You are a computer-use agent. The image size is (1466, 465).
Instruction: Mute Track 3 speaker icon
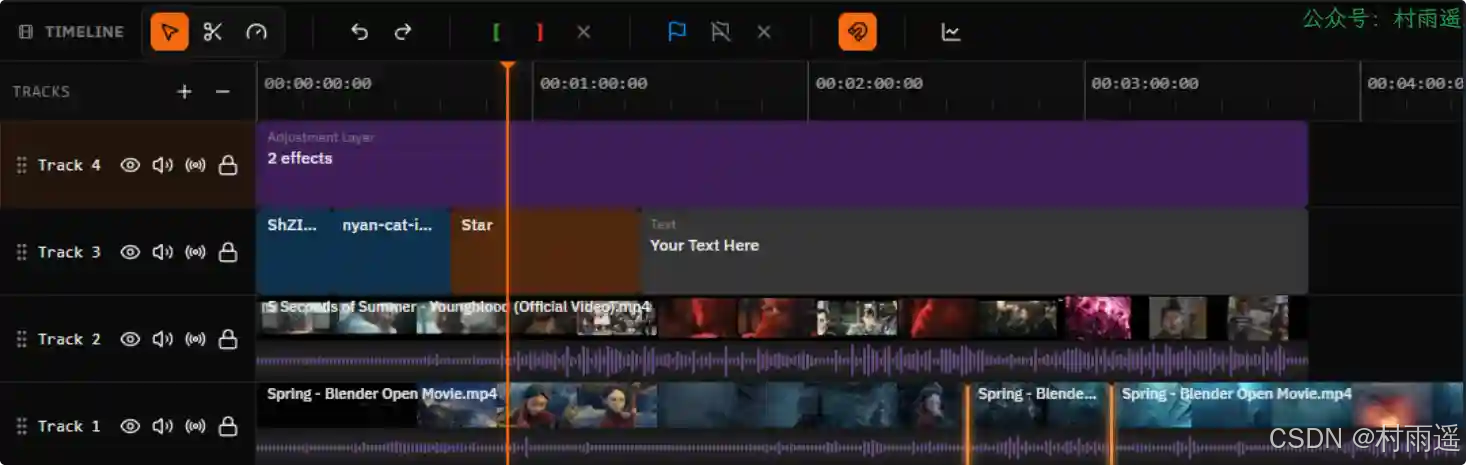[162, 252]
